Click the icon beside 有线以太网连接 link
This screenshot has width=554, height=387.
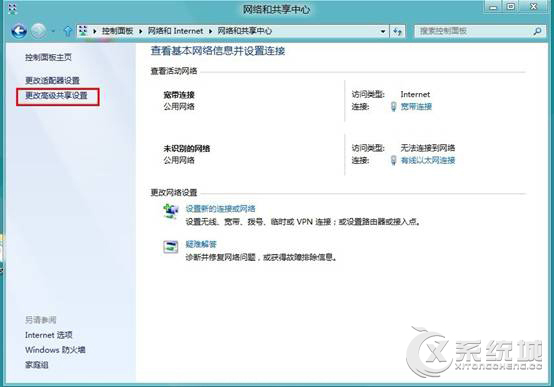click(x=393, y=160)
